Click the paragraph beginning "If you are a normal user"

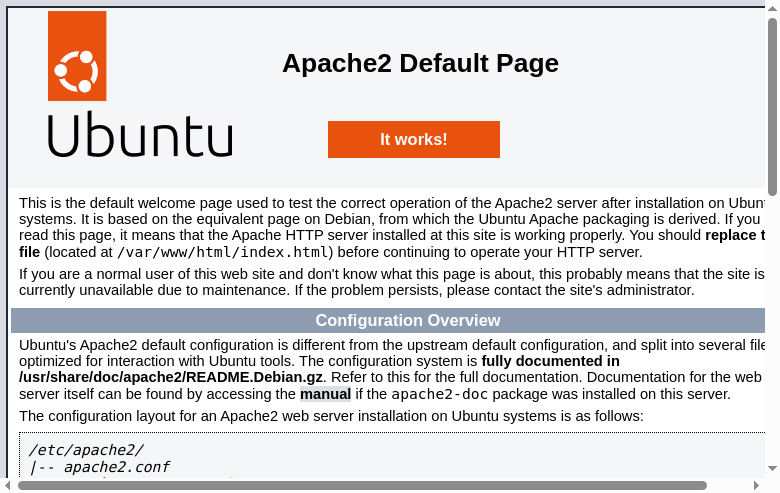click(391, 282)
